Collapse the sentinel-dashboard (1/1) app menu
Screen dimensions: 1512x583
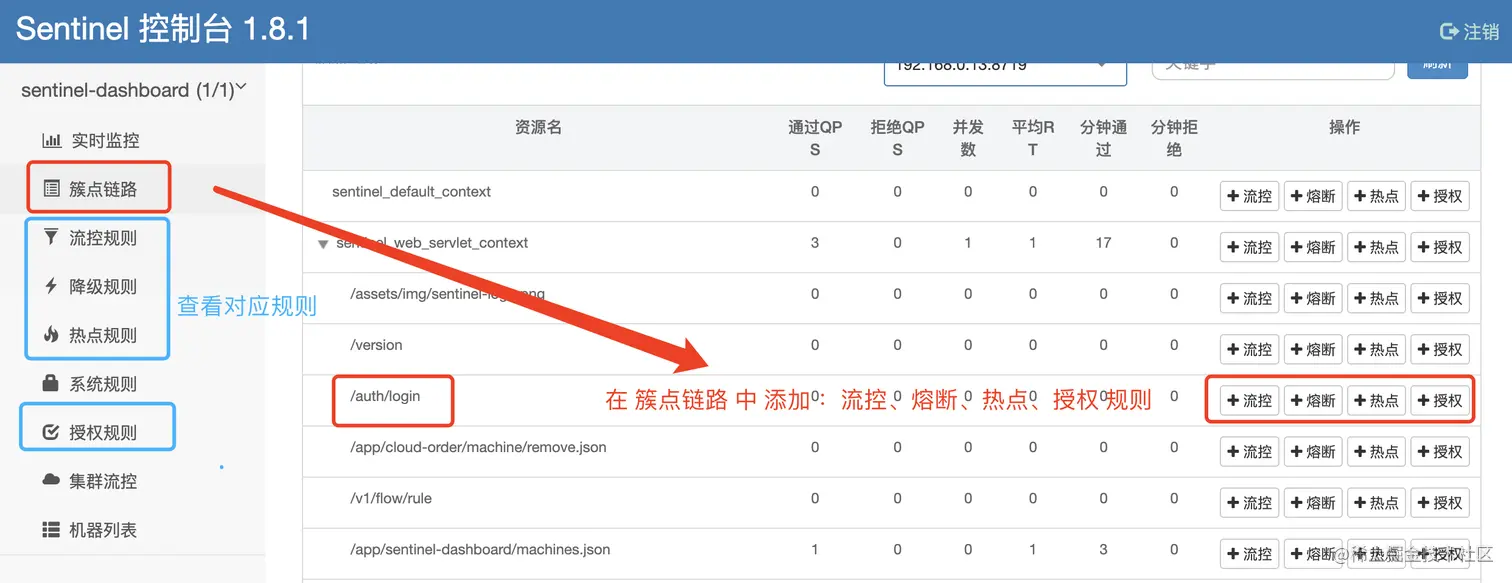pyautogui.click(x=133, y=90)
